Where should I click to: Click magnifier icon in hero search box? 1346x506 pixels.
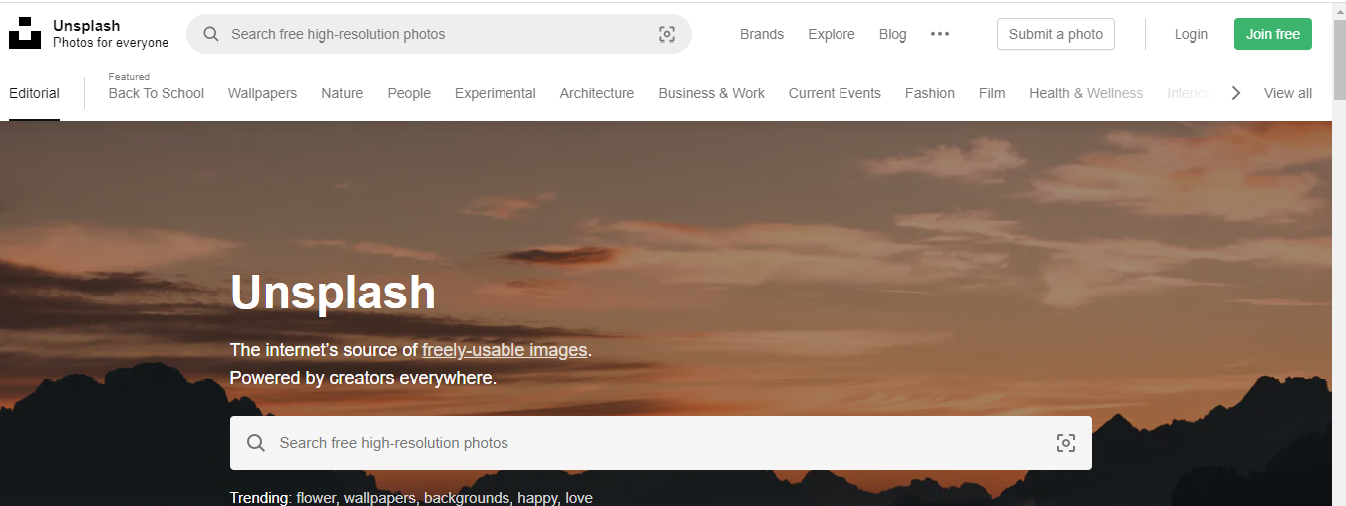pyautogui.click(x=256, y=443)
